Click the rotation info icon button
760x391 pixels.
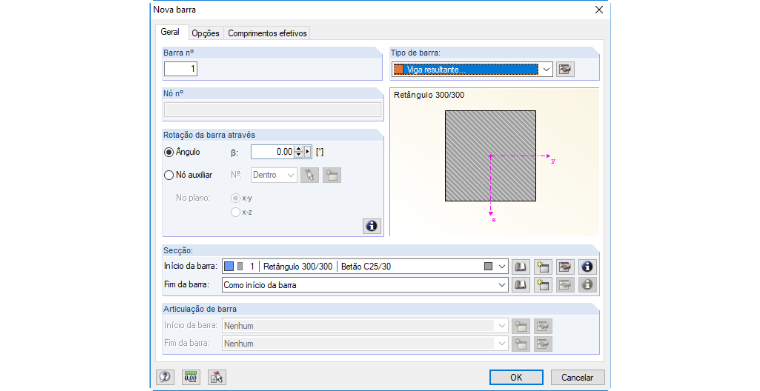coord(372,226)
